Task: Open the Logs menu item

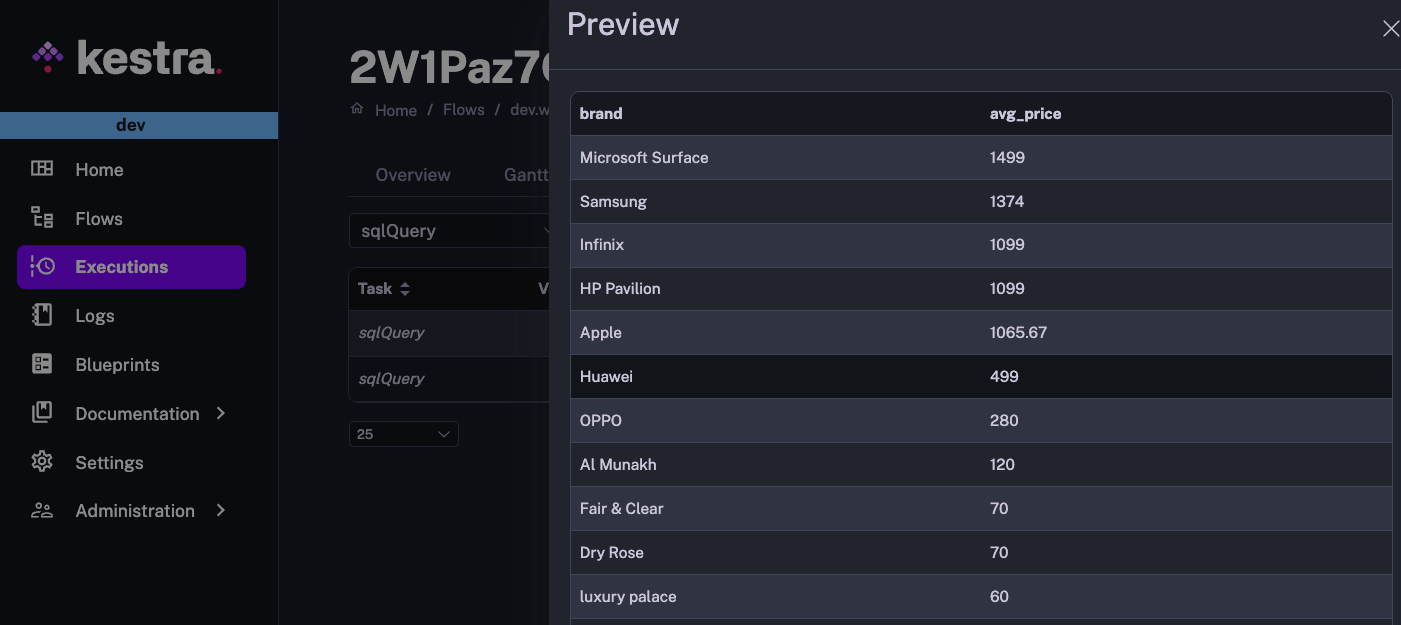Action: 95,316
